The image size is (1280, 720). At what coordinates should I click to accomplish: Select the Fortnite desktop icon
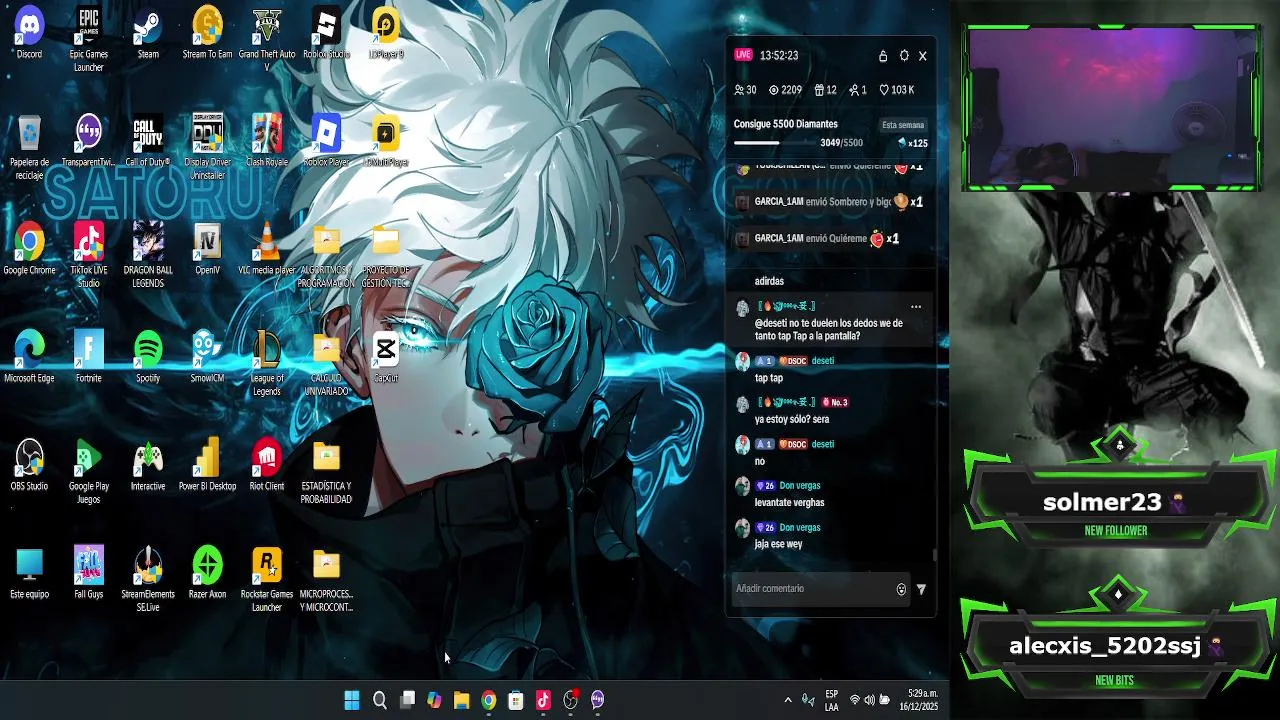(x=88, y=357)
